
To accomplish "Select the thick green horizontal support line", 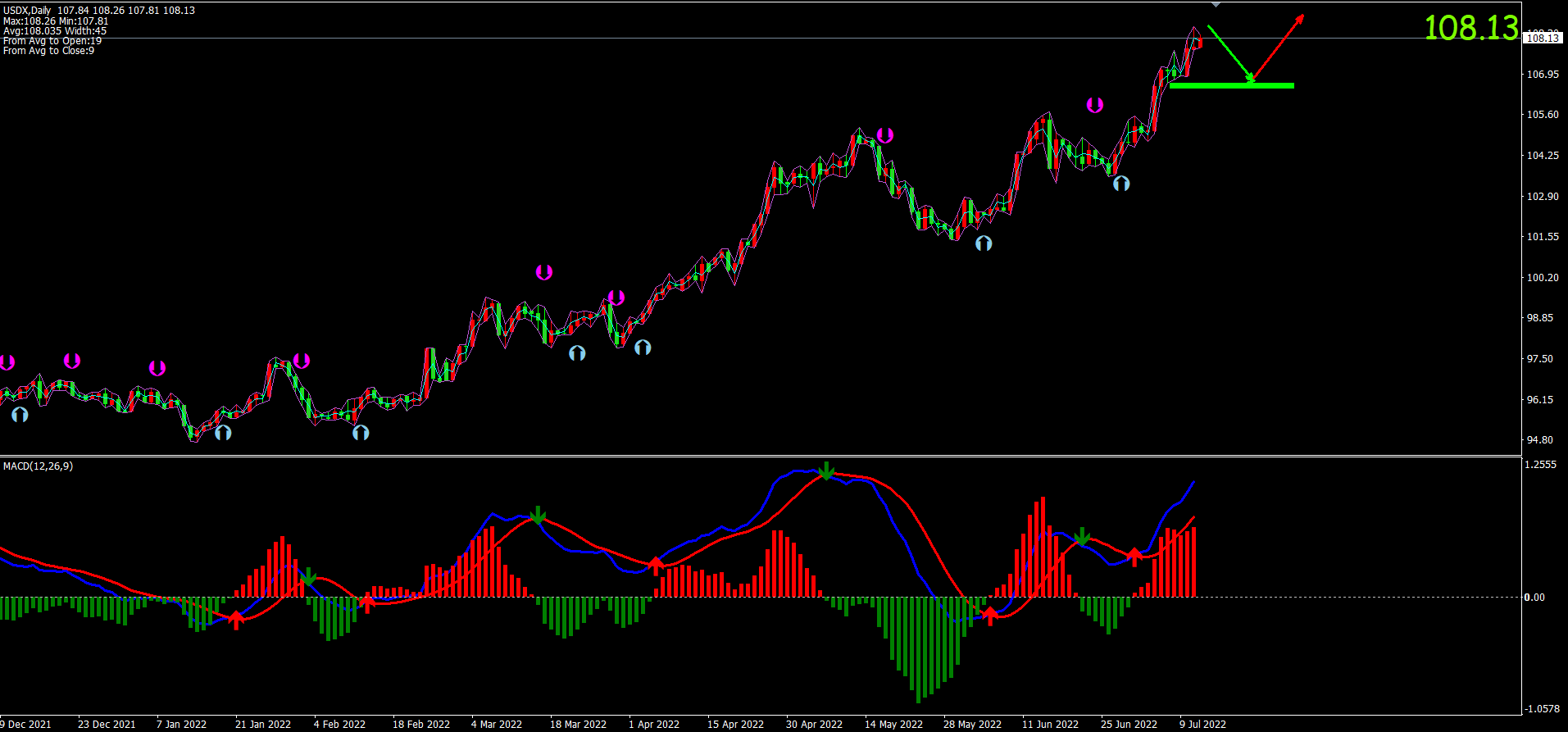I will point(1231,85).
